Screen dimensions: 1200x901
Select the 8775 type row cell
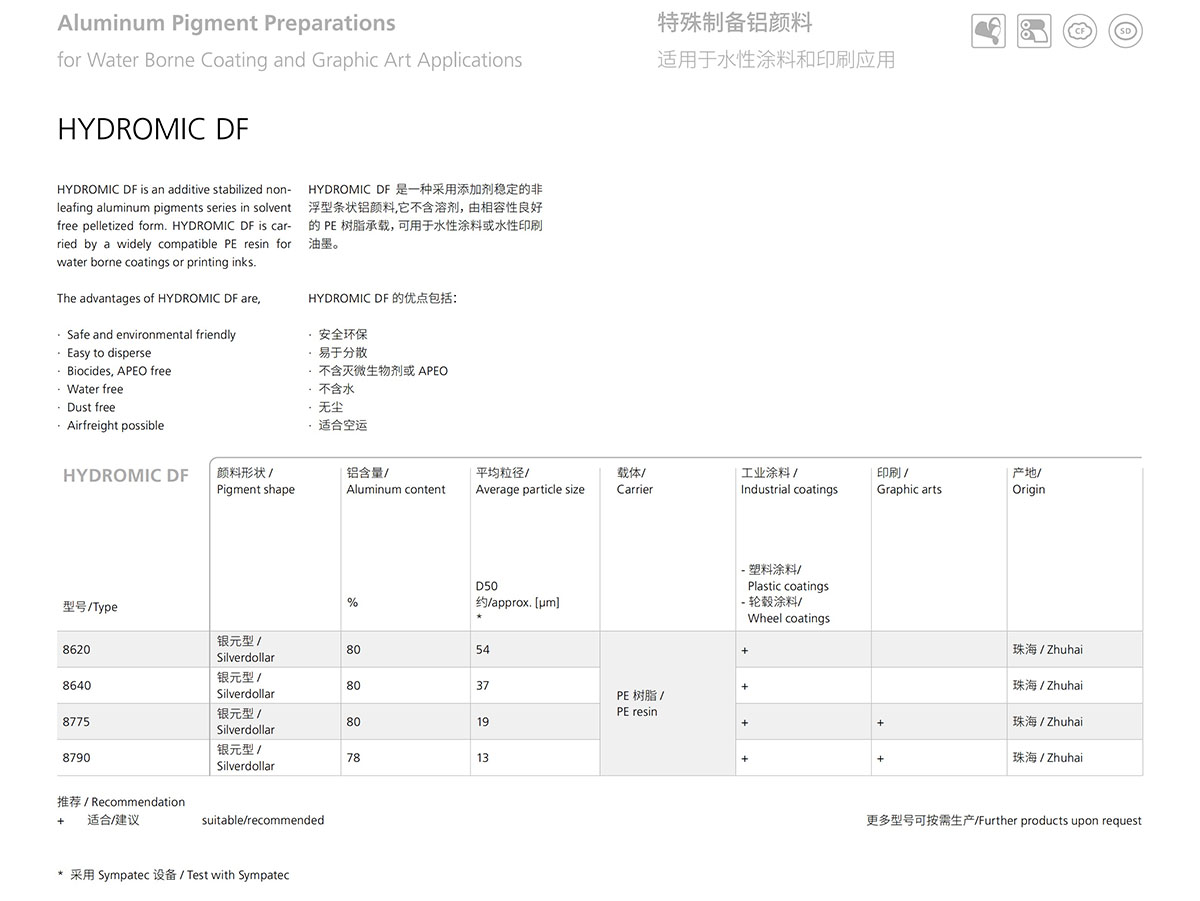77,722
